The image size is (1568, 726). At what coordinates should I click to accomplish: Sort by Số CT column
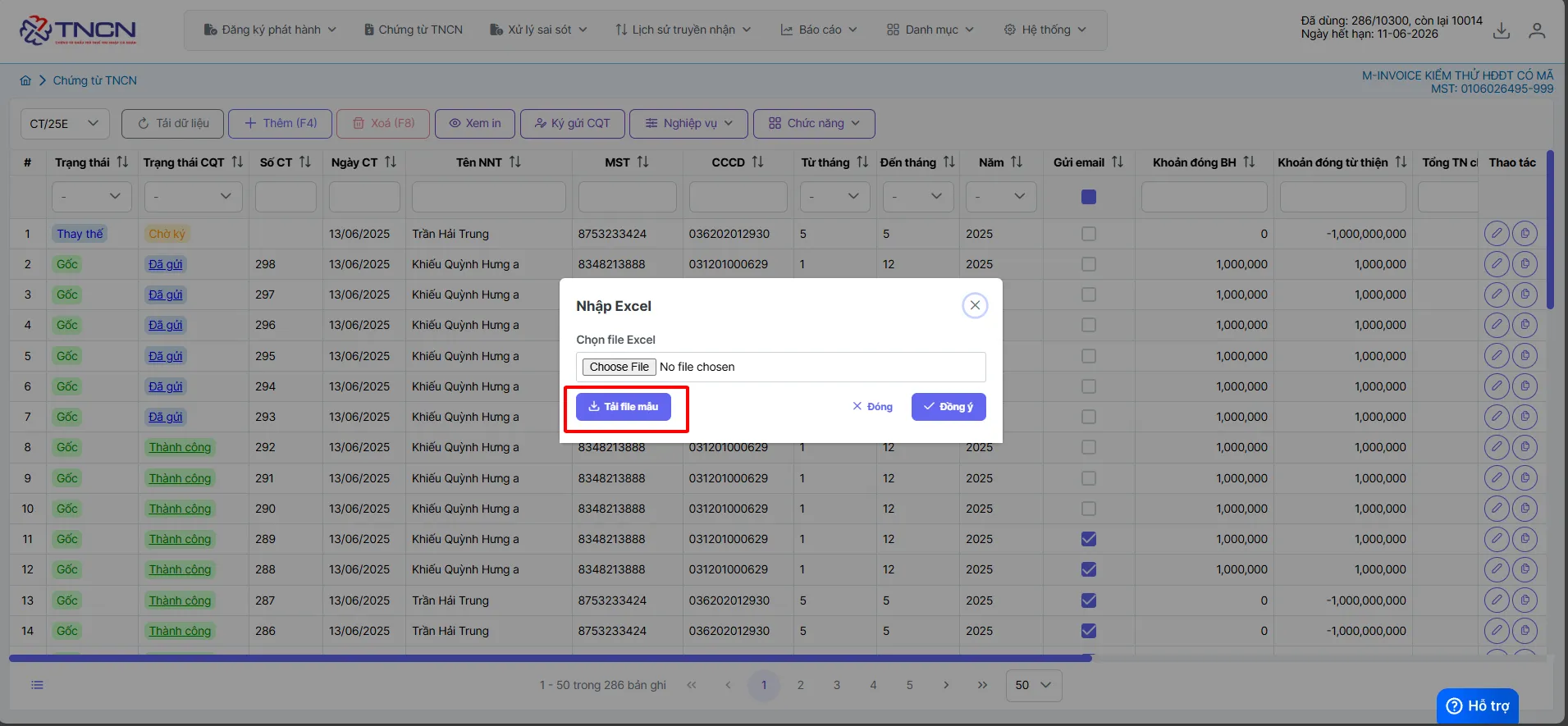[x=305, y=162]
